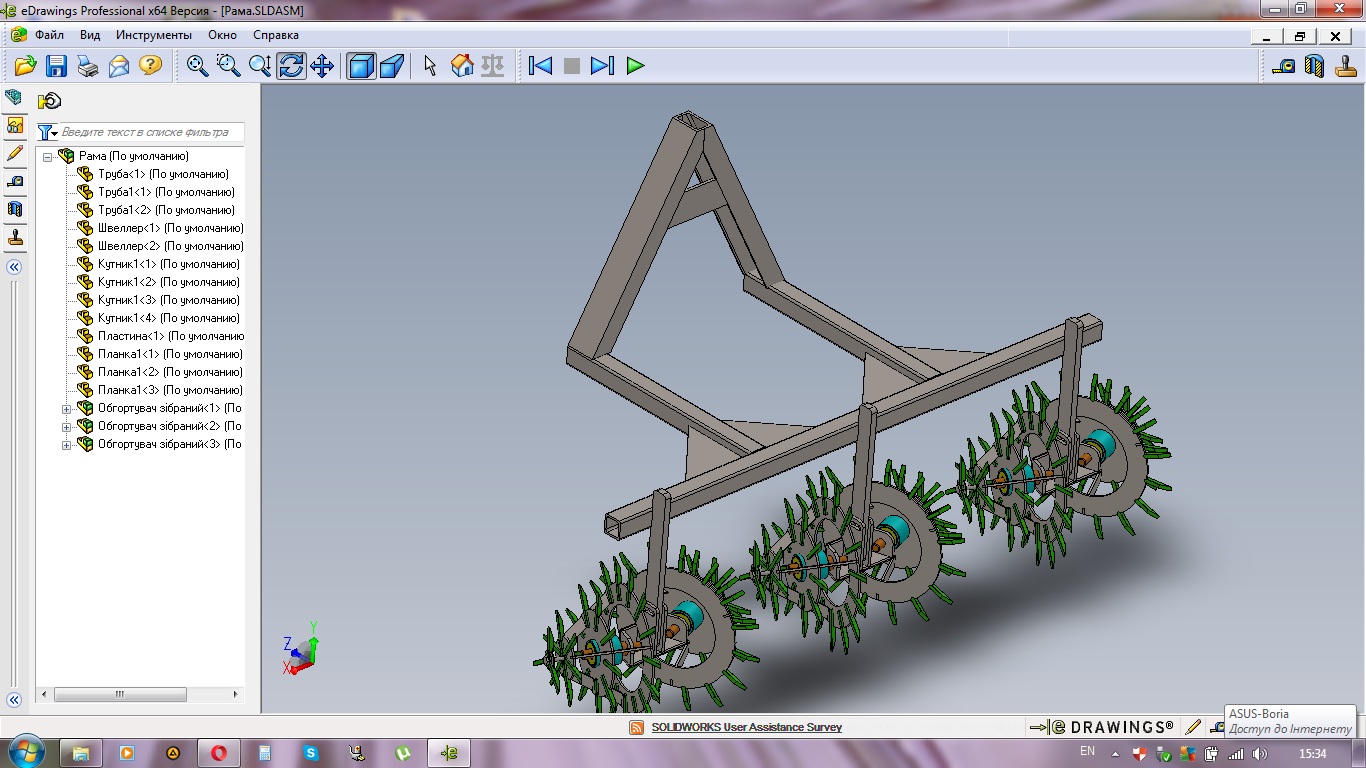Expand Обгортувач зібраний<3> node
1366x768 pixels.
(x=67, y=444)
